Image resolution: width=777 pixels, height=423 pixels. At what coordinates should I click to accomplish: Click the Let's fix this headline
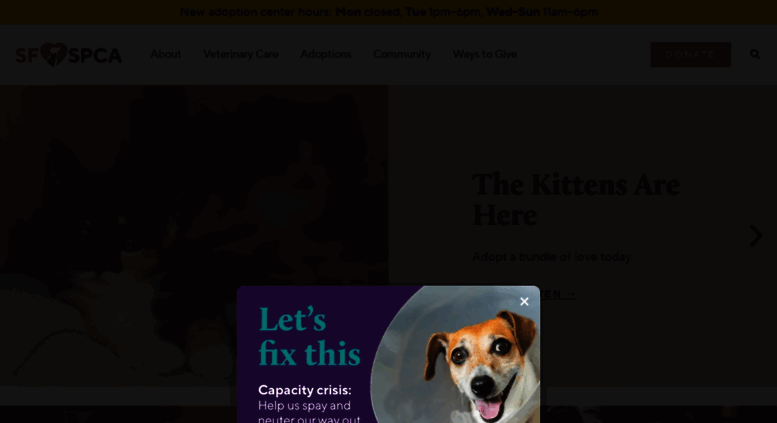coord(309,337)
